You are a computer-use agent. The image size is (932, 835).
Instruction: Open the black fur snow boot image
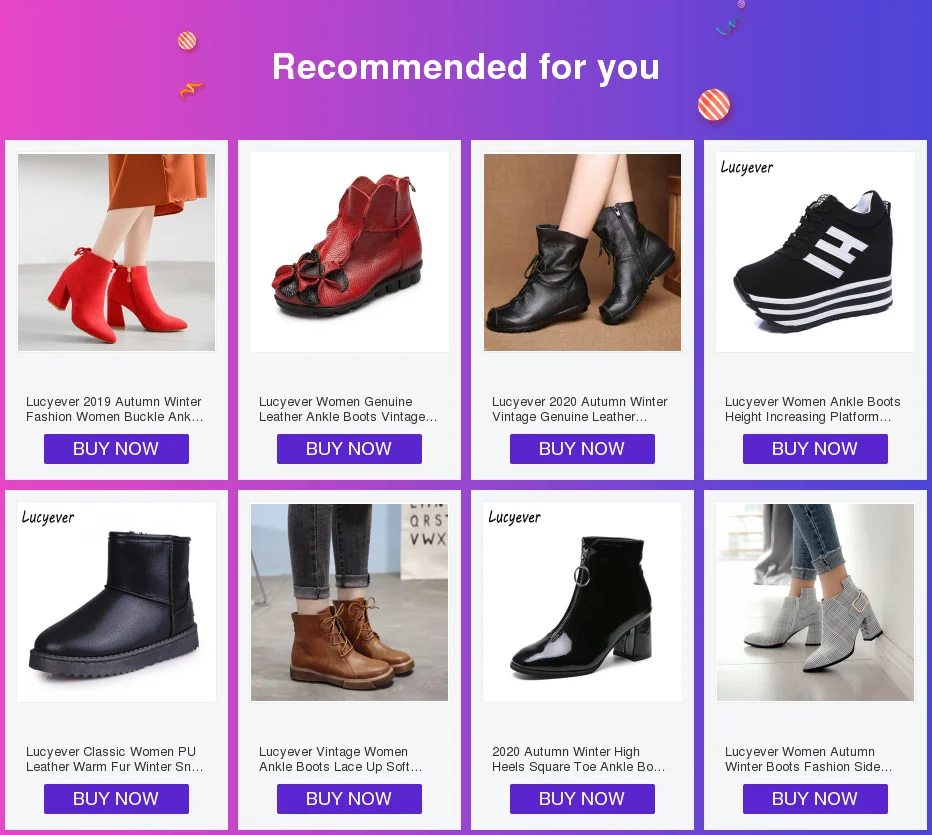coord(116,602)
